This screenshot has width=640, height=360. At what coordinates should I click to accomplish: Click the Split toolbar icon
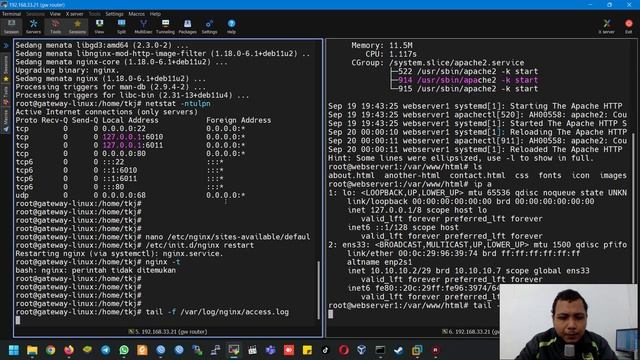click(121, 27)
